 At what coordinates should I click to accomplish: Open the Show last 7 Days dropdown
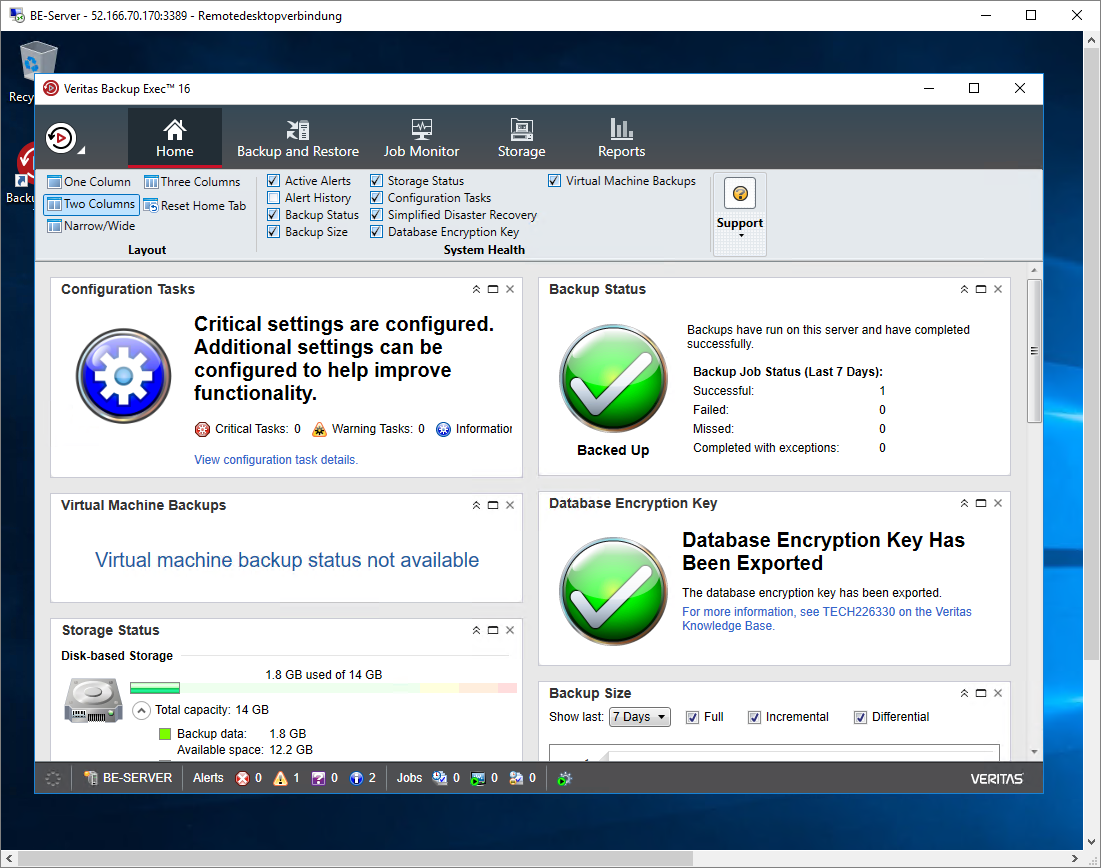[640, 717]
